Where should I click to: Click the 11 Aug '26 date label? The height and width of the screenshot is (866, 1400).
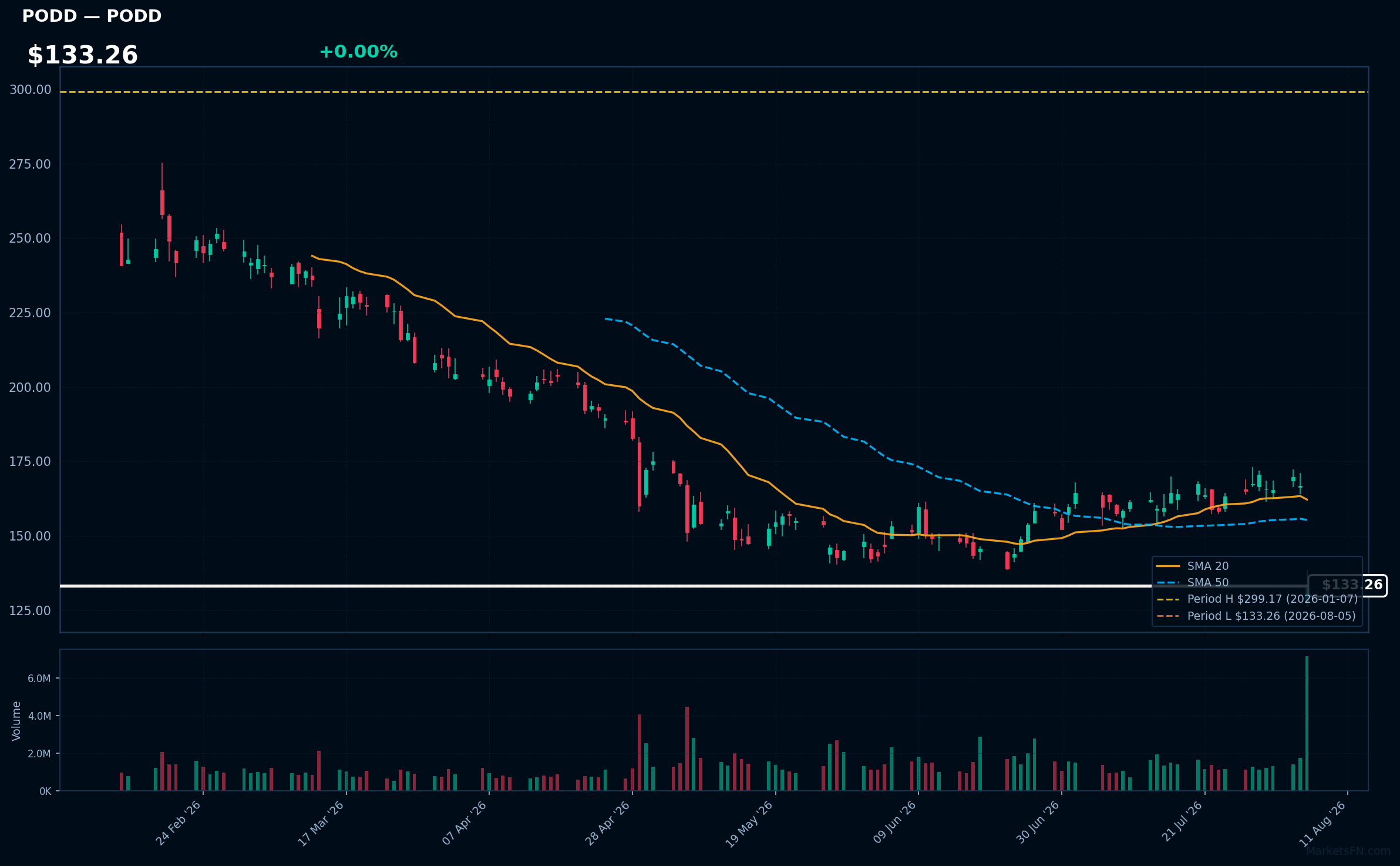point(1322,824)
